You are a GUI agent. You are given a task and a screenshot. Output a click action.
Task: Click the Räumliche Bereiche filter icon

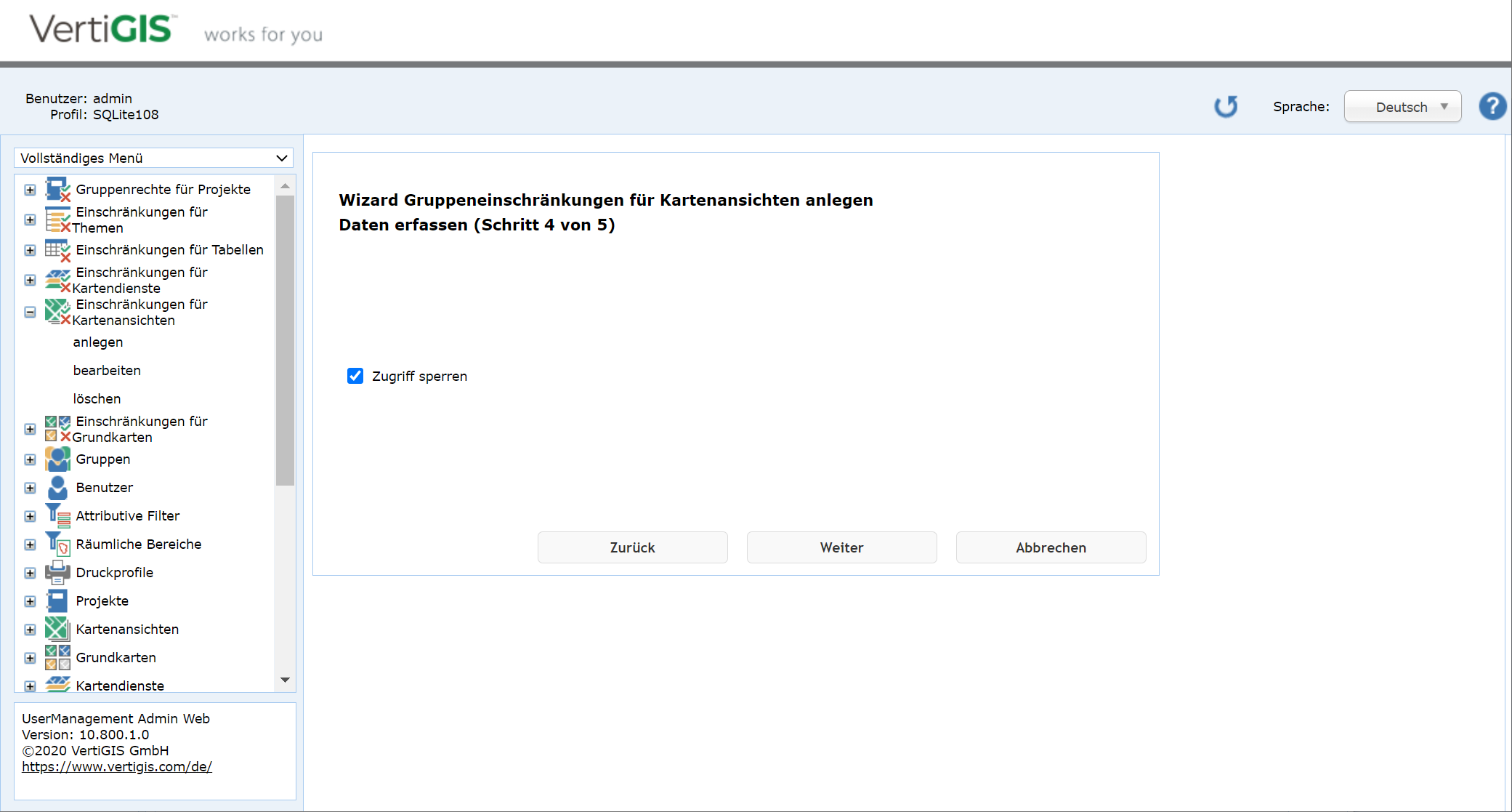pos(57,544)
